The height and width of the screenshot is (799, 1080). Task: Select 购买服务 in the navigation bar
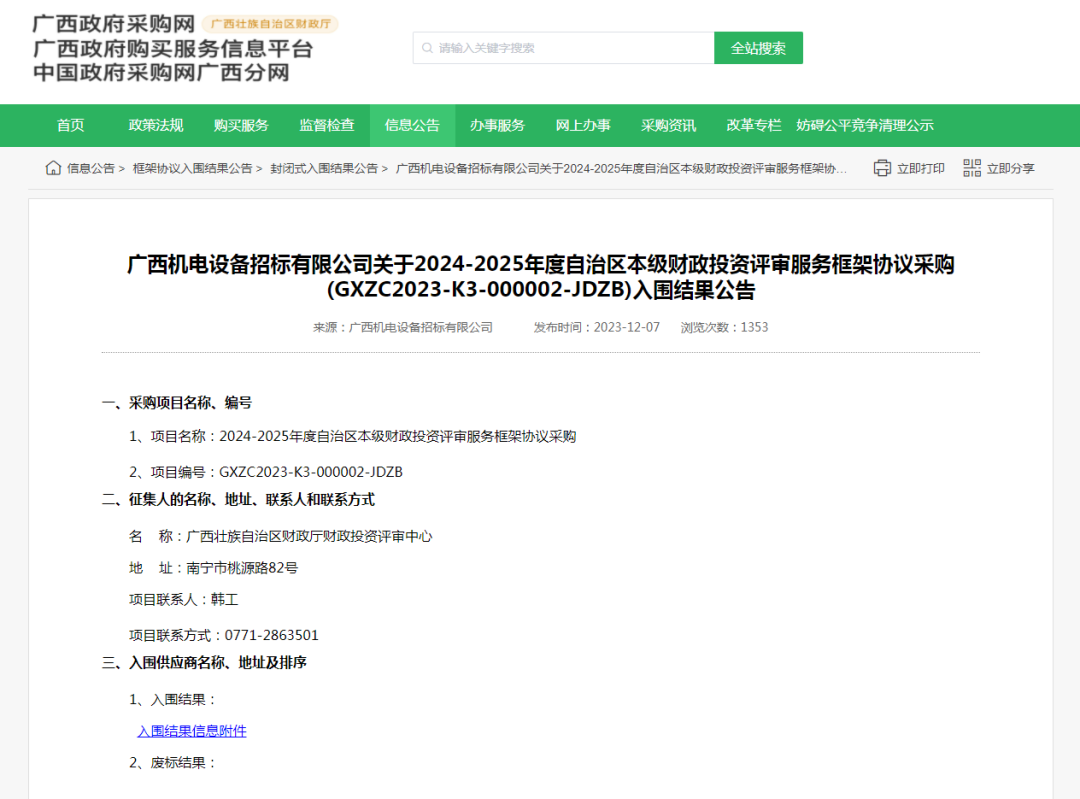click(x=241, y=125)
